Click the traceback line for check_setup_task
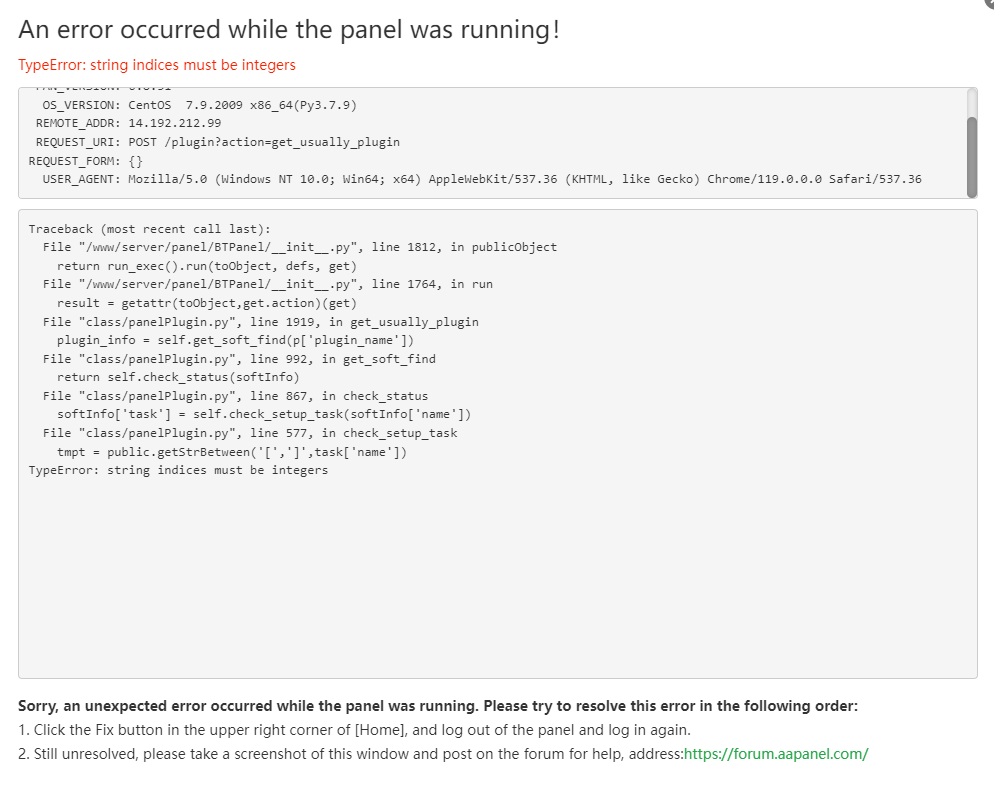The height and width of the screenshot is (788, 994). coord(250,433)
